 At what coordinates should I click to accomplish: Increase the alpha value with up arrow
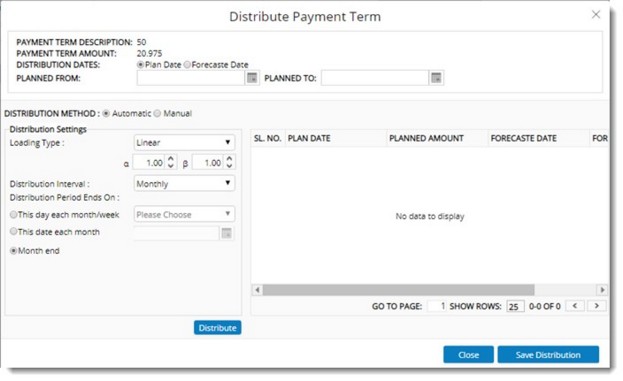coord(171,158)
